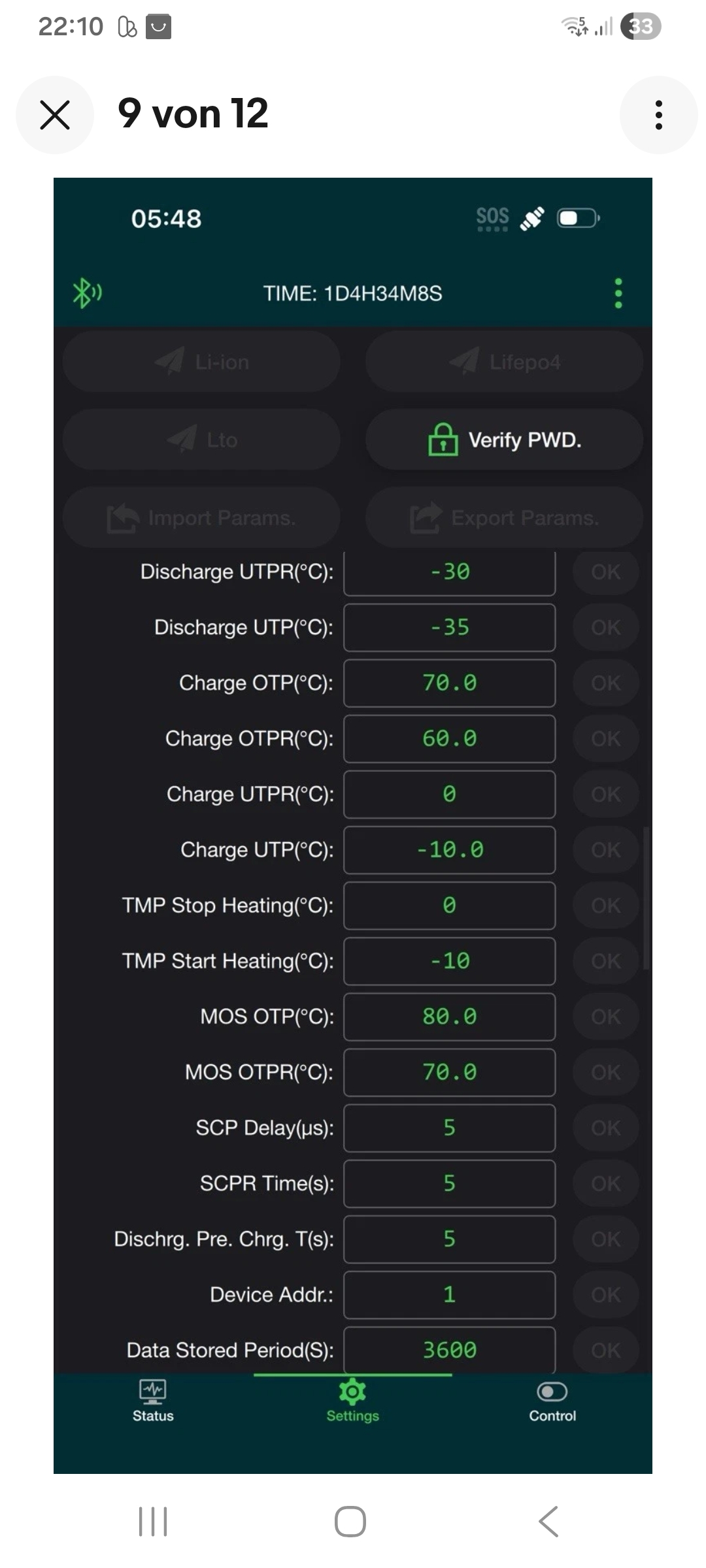The height and width of the screenshot is (1568, 706).
Task: Tap the Verify PWD. lock button
Action: click(x=504, y=440)
